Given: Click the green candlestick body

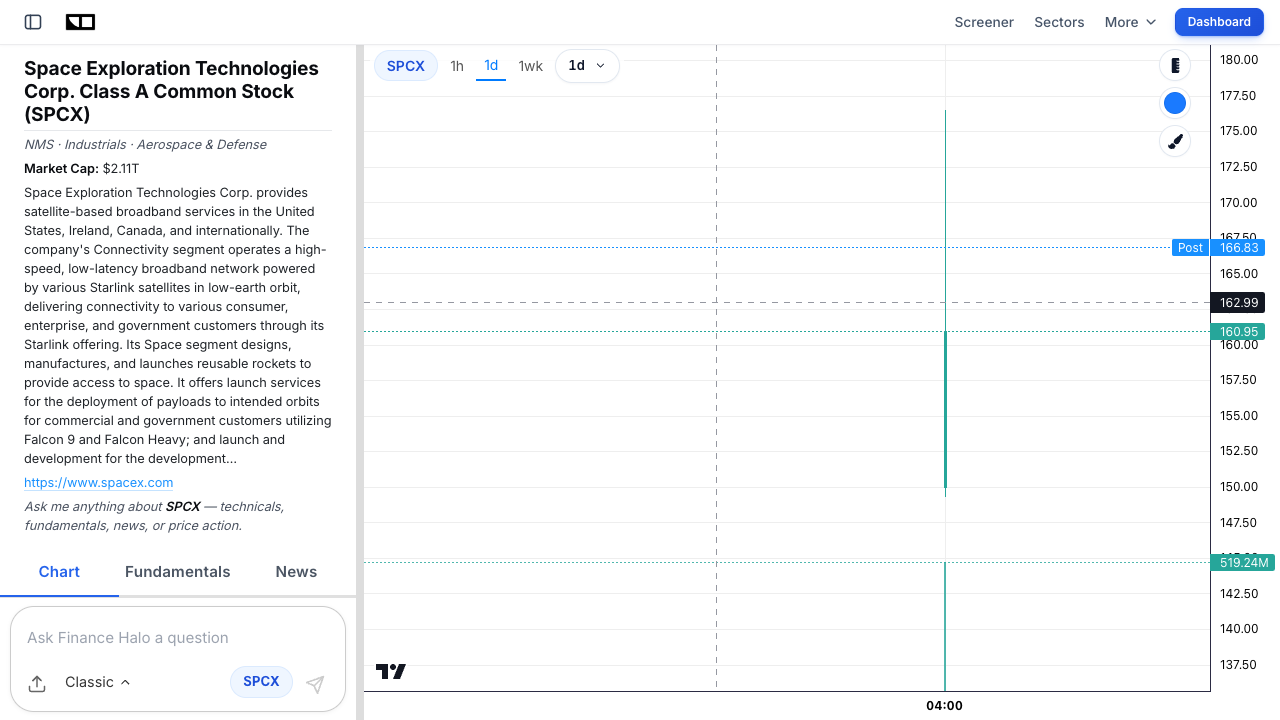Looking at the screenshot, I should click(945, 409).
